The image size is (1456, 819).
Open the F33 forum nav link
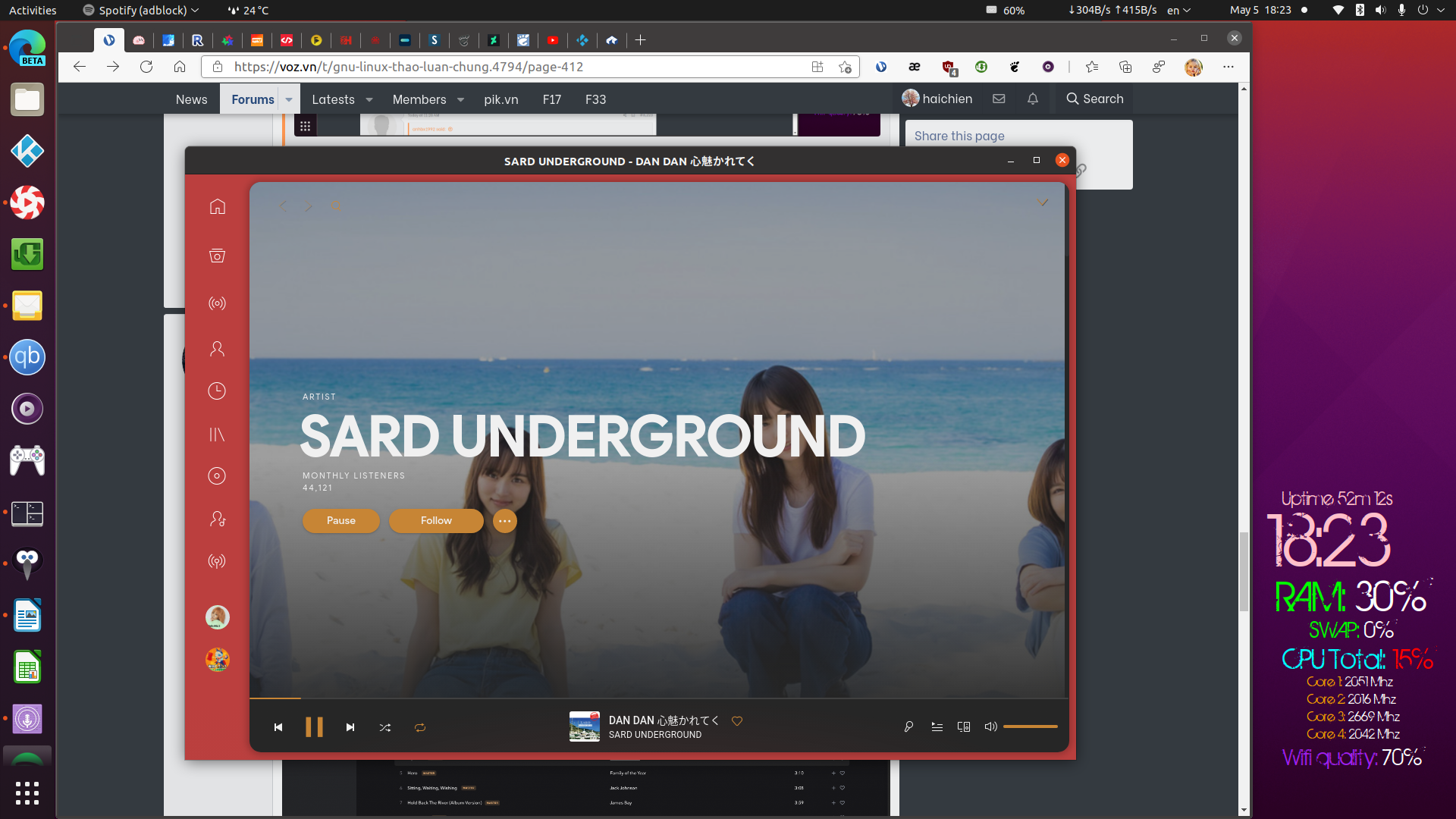point(596,99)
